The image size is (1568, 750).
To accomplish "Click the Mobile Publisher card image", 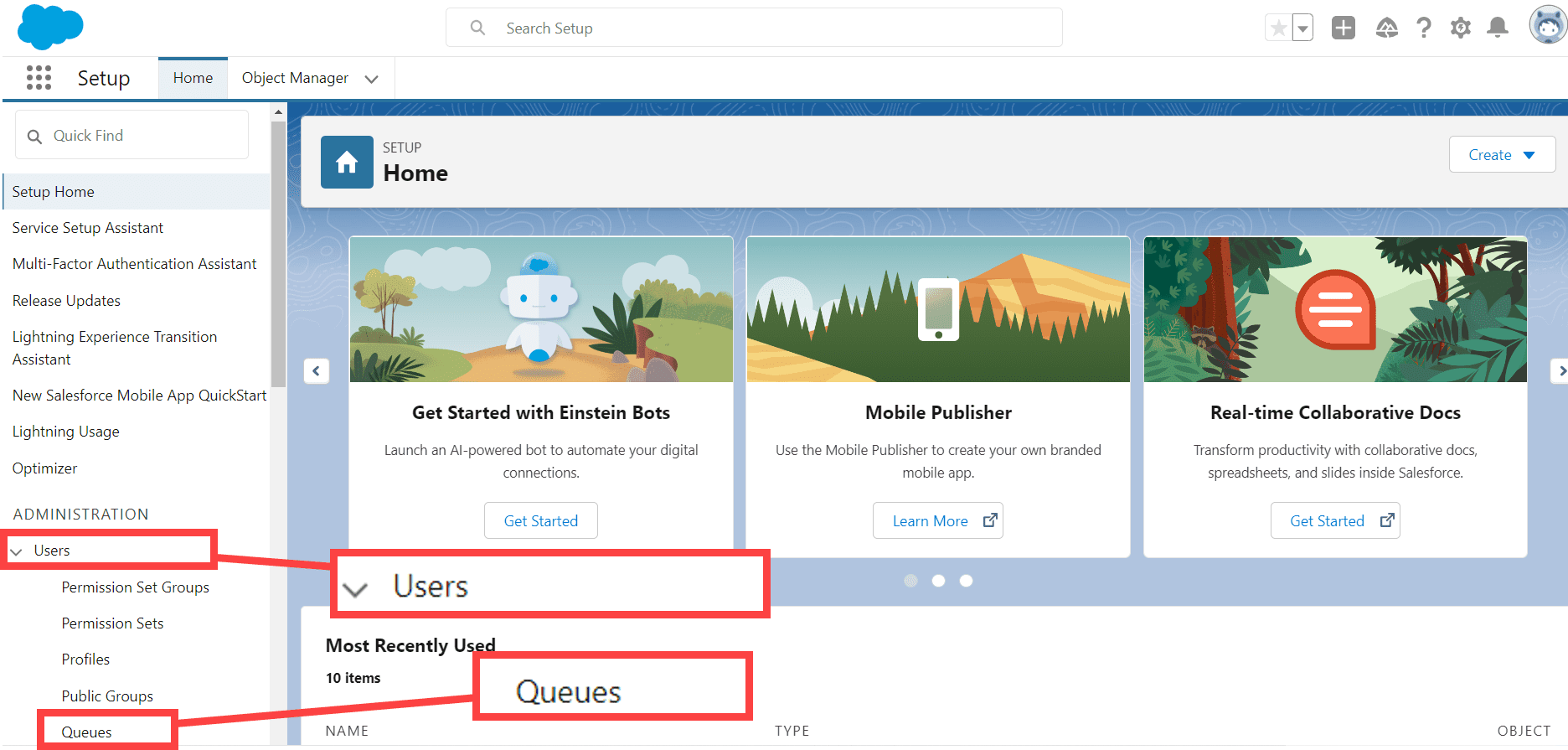I will click(938, 309).
